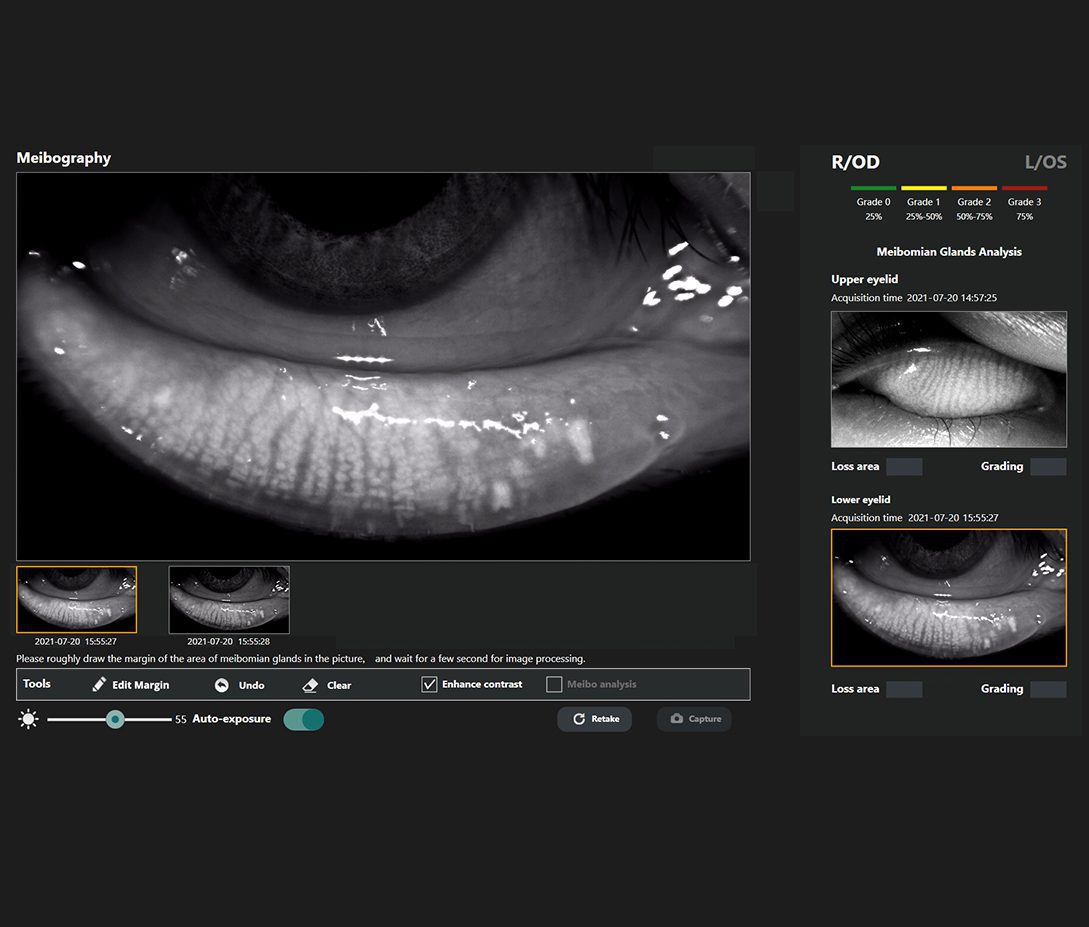This screenshot has width=1089, height=927.
Task: Click the Clear eraser icon
Action: 310,685
